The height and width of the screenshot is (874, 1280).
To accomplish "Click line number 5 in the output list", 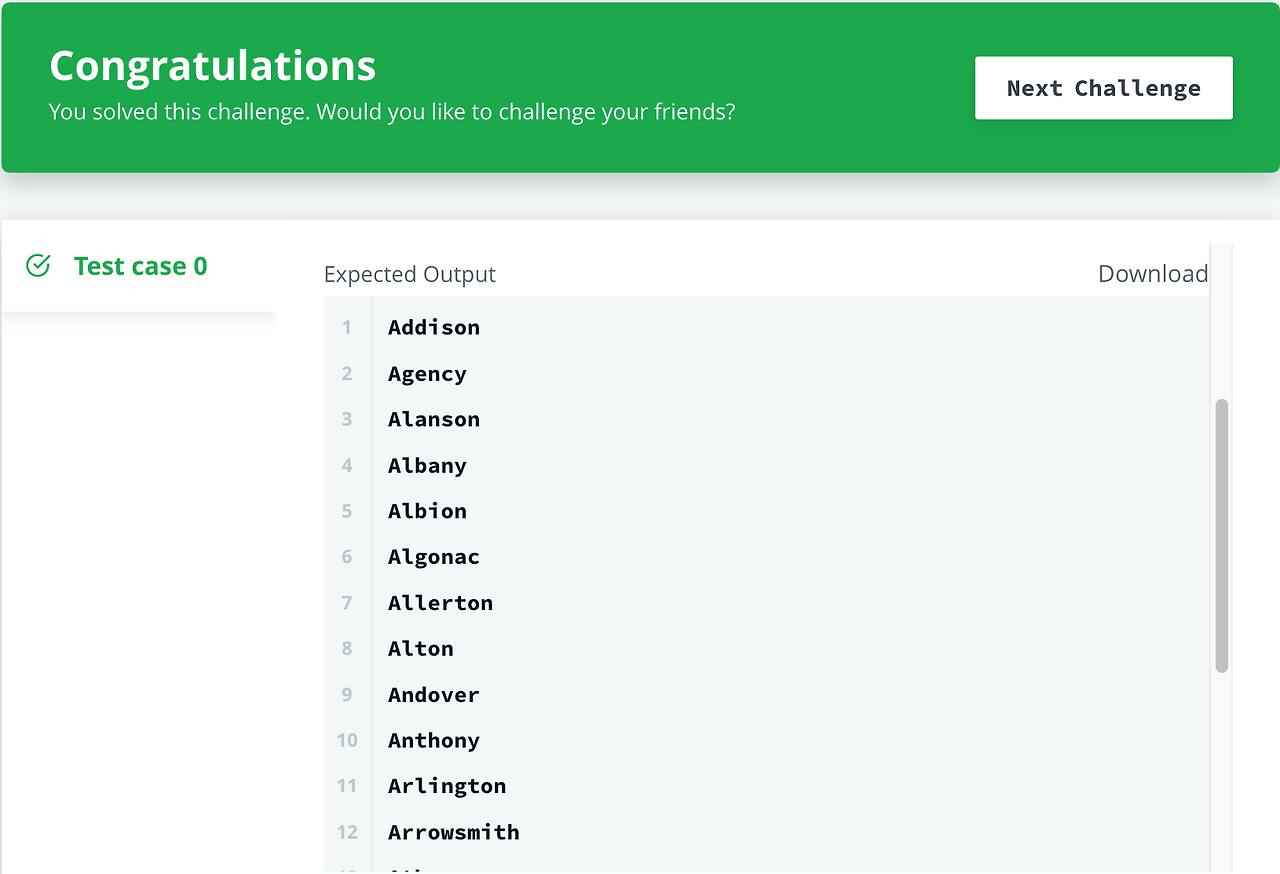I will tap(346, 511).
